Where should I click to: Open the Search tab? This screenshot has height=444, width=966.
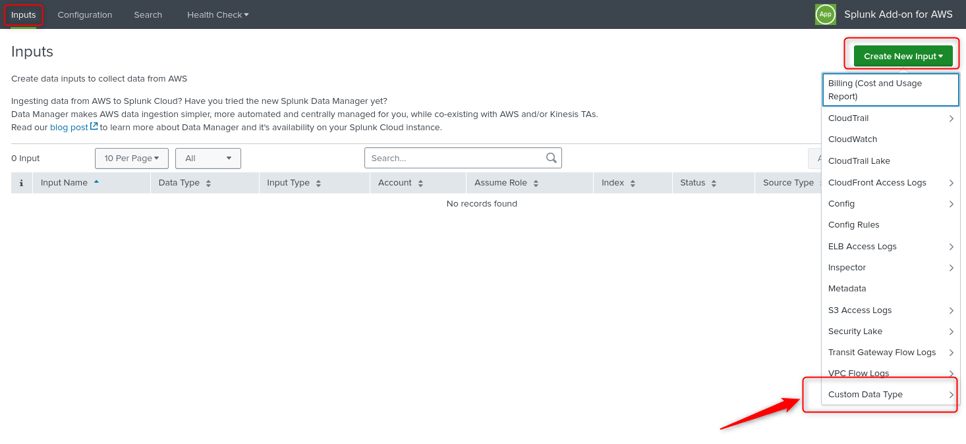[x=148, y=15]
